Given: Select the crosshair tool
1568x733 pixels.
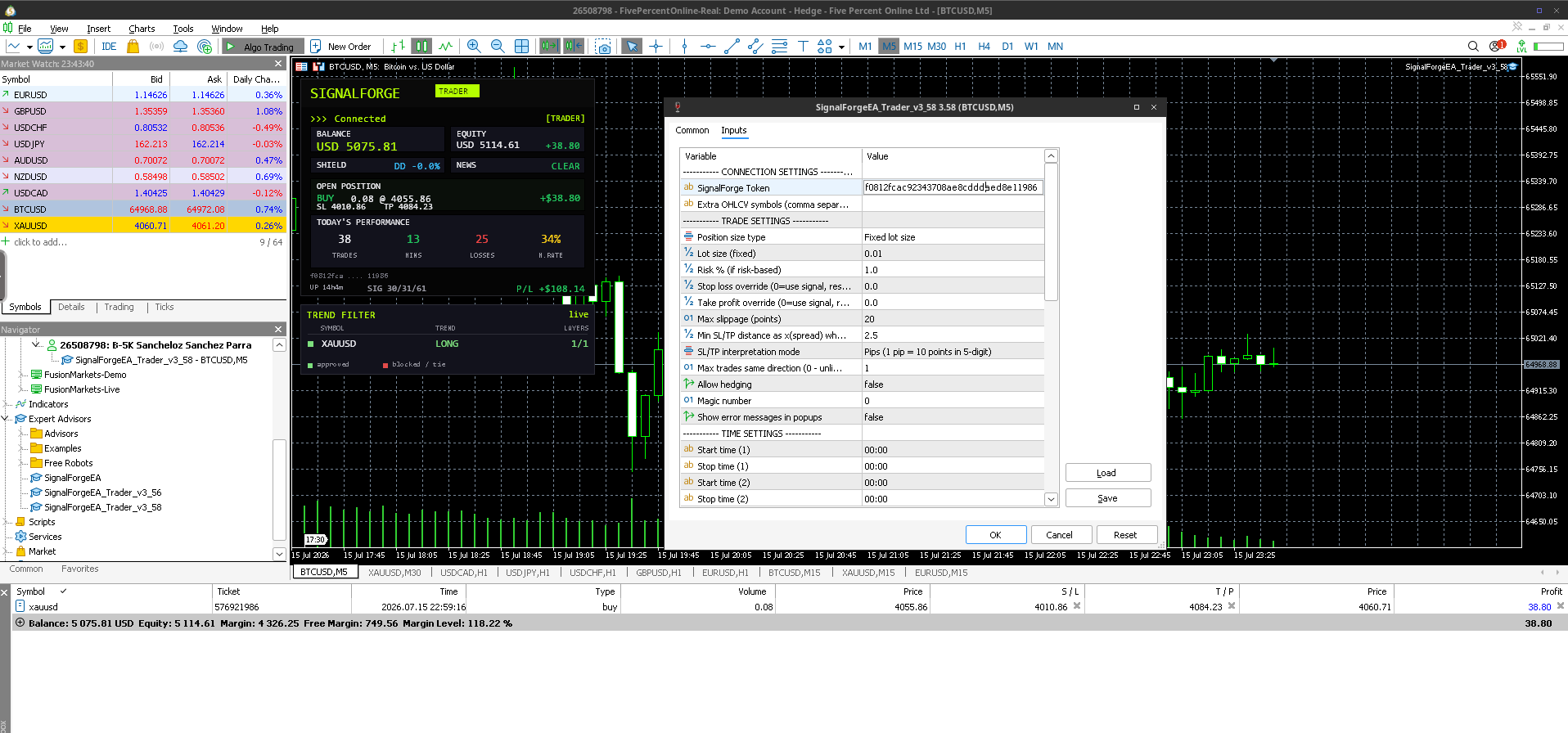Looking at the screenshot, I should [x=656, y=47].
